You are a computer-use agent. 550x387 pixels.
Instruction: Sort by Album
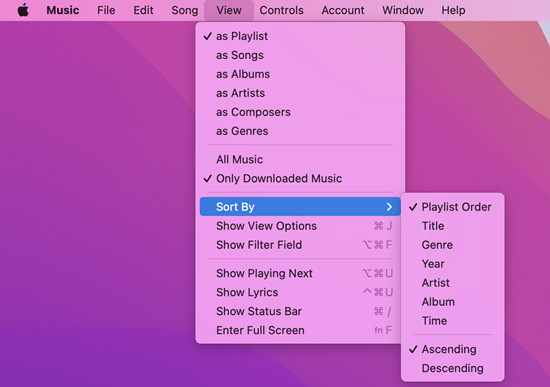(x=452, y=301)
